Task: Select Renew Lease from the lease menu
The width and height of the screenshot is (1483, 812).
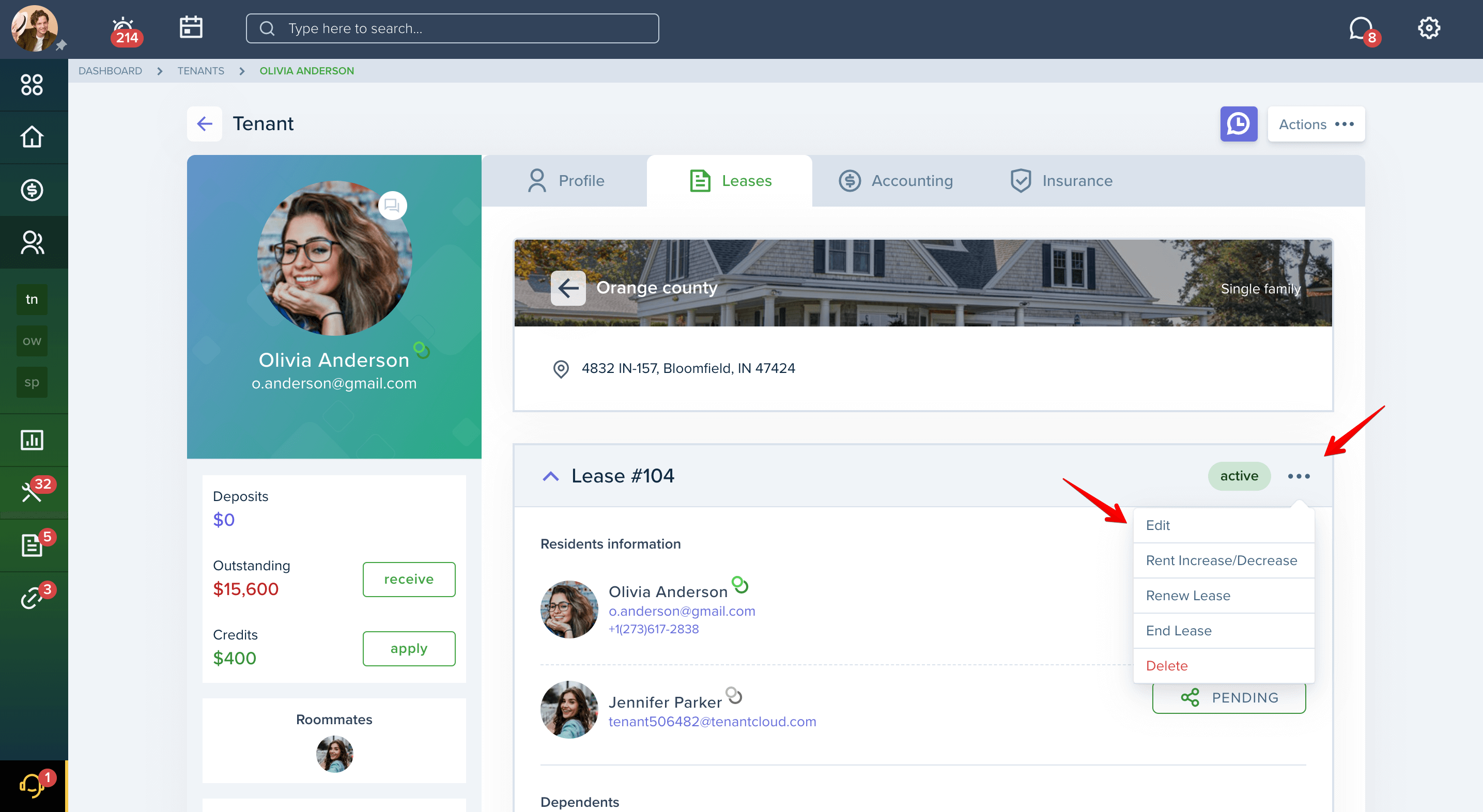Action: [1224, 596]
